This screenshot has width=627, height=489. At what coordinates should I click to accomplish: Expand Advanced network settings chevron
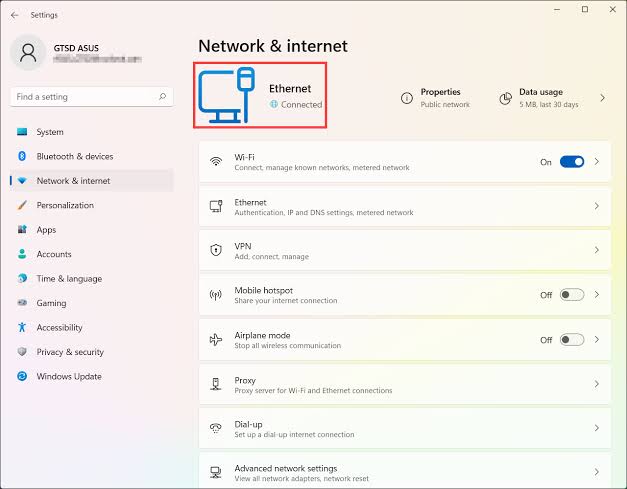(x=597, y=472)
